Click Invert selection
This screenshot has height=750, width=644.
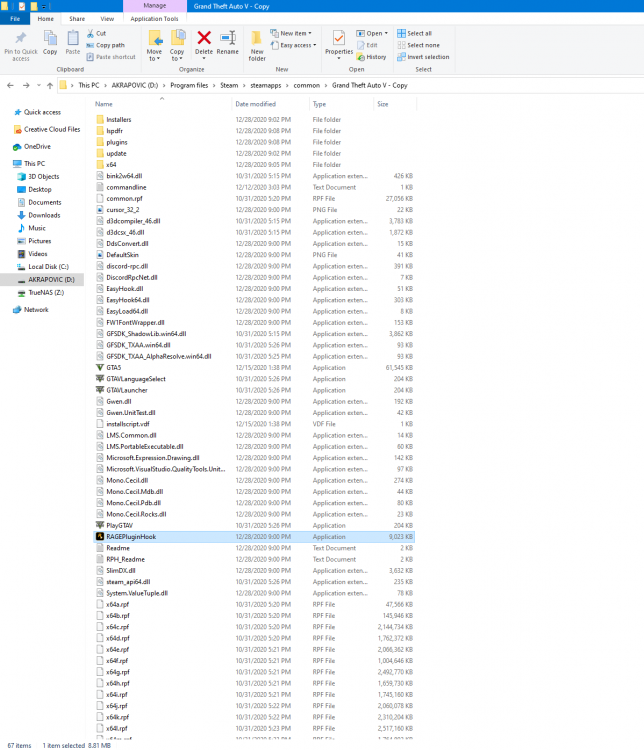[423, 57]
